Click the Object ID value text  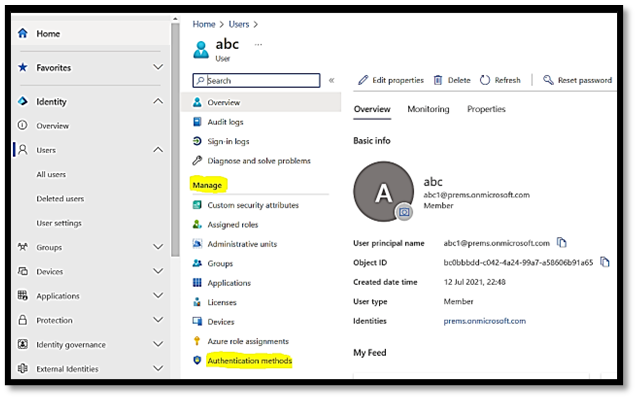[x=518, y=262]
